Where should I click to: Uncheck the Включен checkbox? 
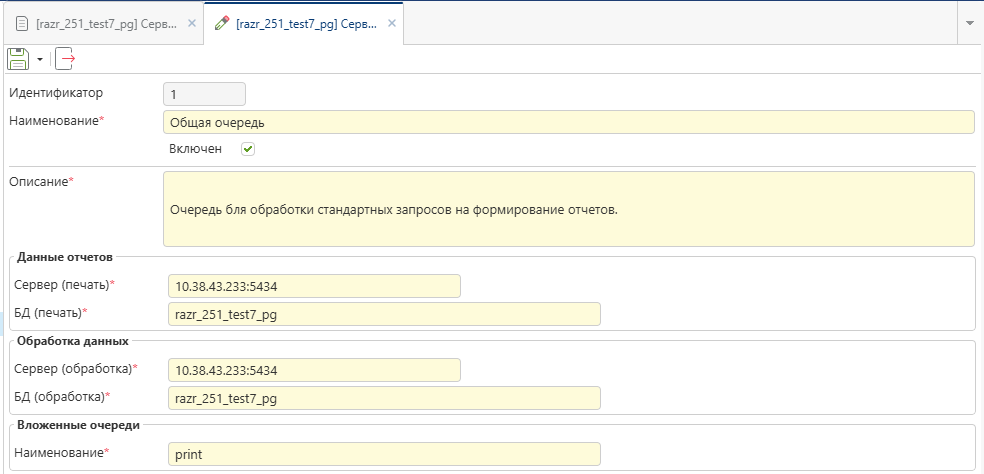[x=249, y=149]
